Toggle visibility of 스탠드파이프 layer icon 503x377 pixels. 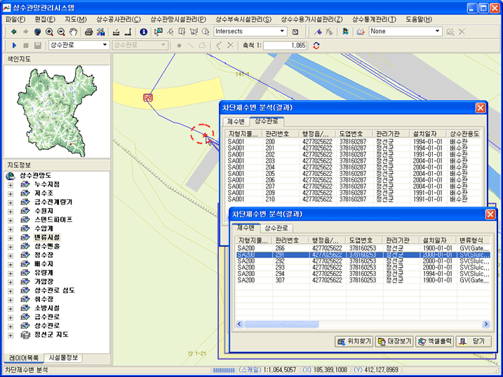click(x=25, y=220)
